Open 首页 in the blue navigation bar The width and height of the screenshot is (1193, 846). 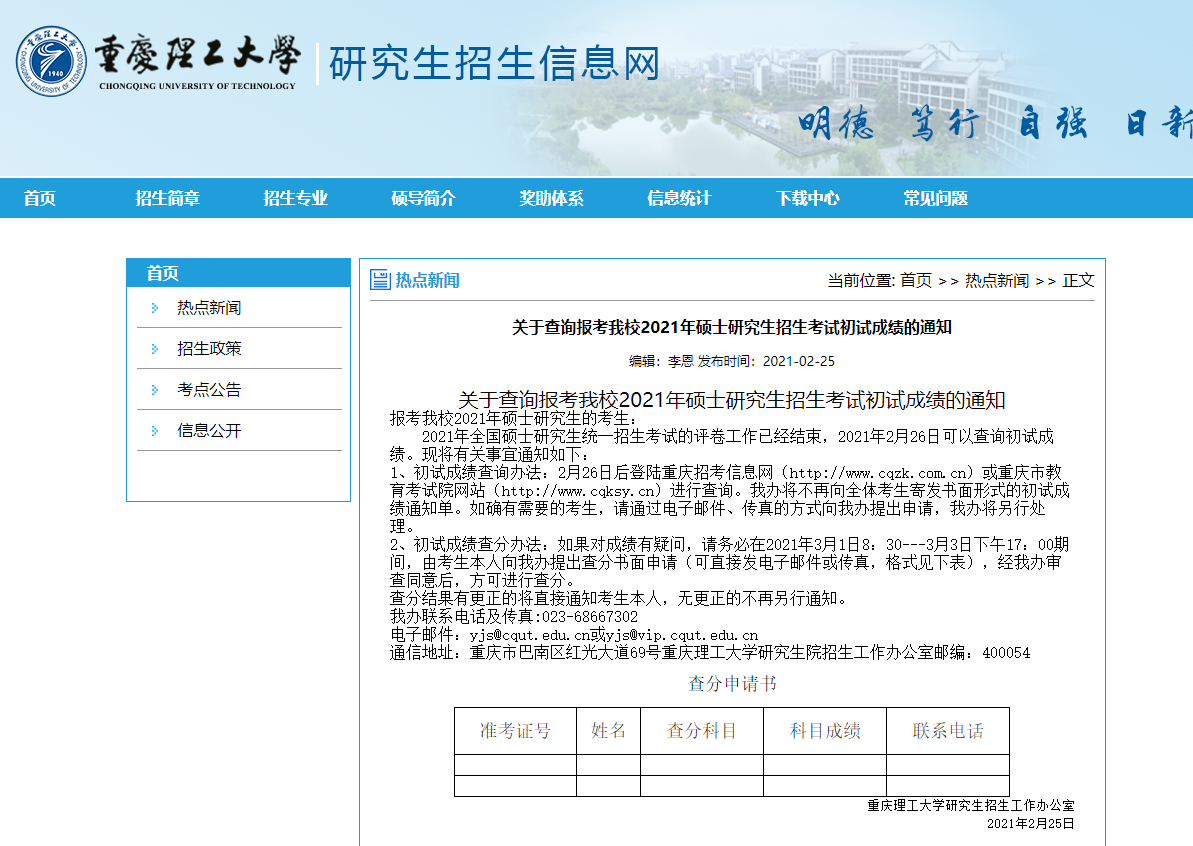[40, 199]
